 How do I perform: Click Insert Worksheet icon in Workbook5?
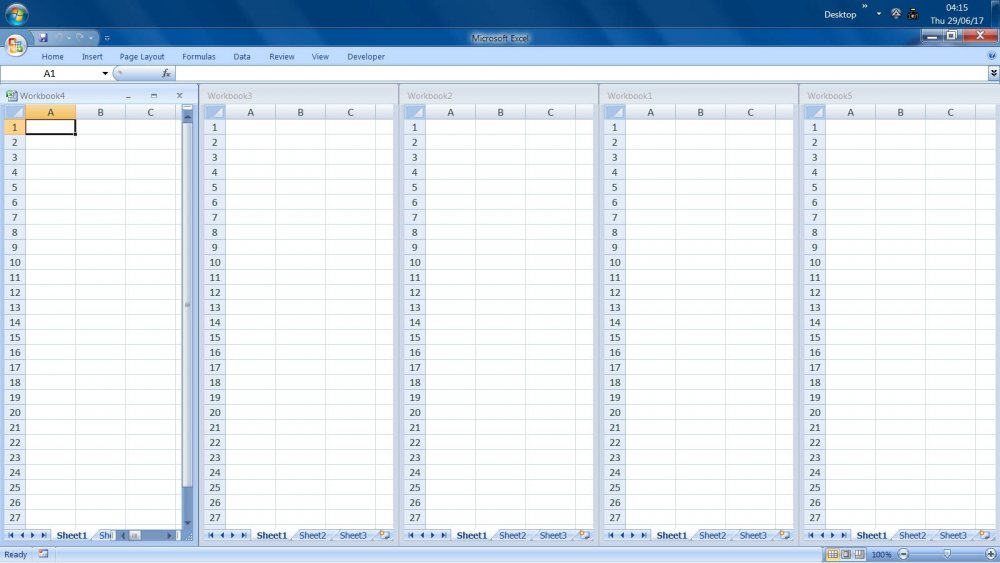985,535
